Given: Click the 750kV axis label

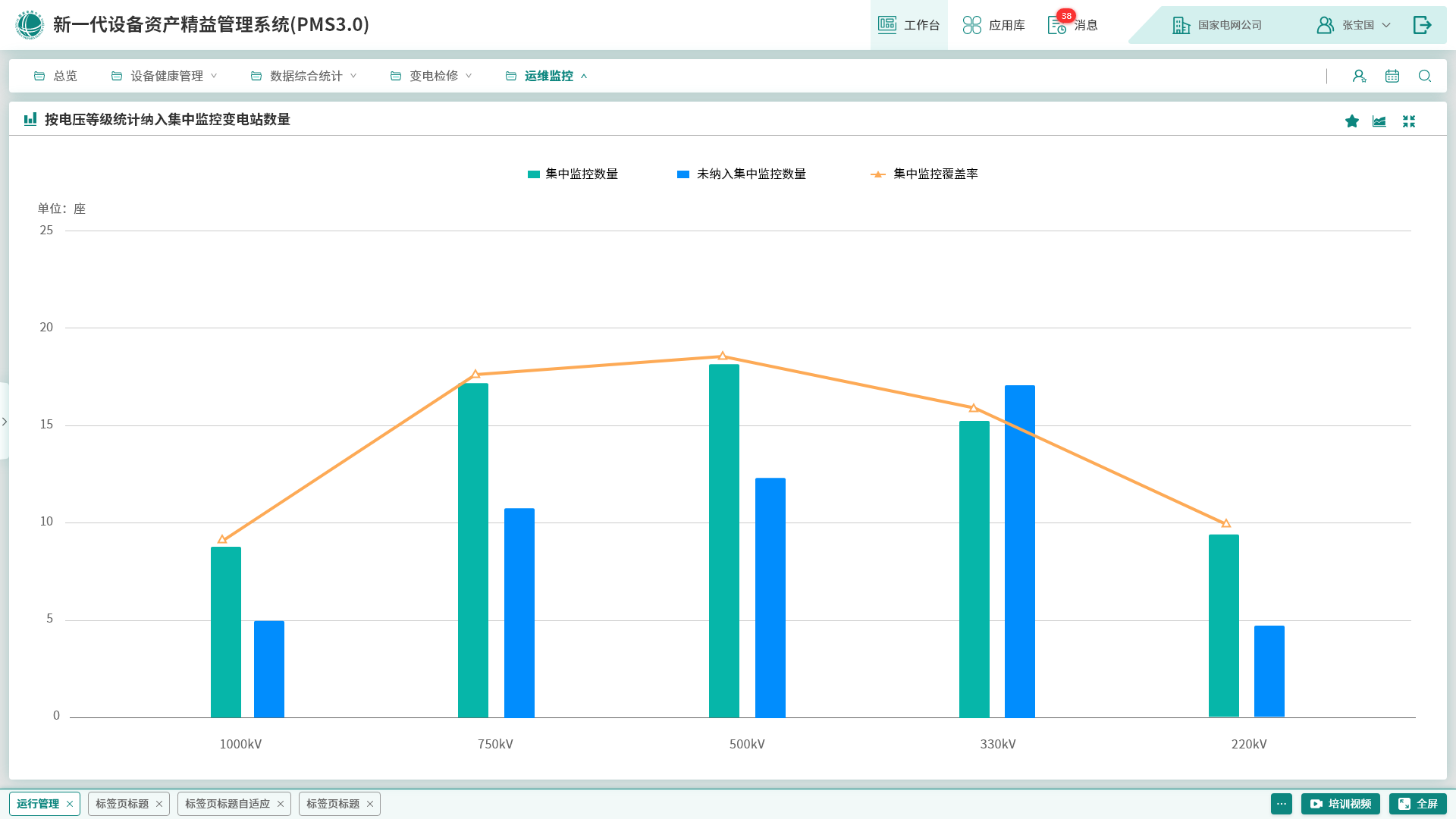Looking at the screenshot, I should [495, 745].
